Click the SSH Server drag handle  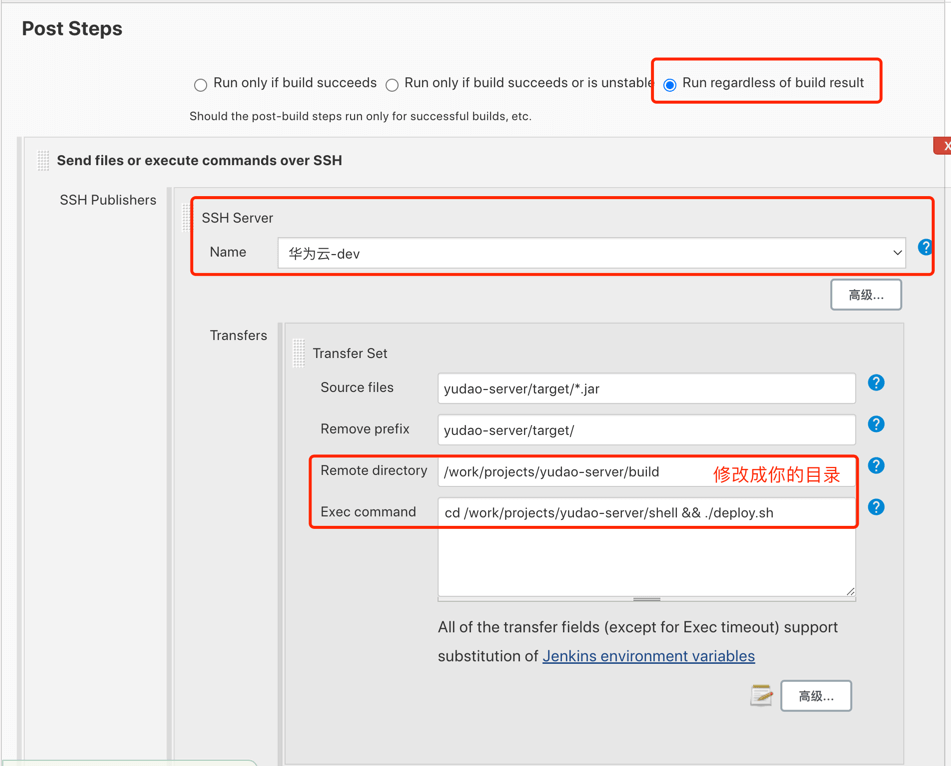(x=187, y=218)
